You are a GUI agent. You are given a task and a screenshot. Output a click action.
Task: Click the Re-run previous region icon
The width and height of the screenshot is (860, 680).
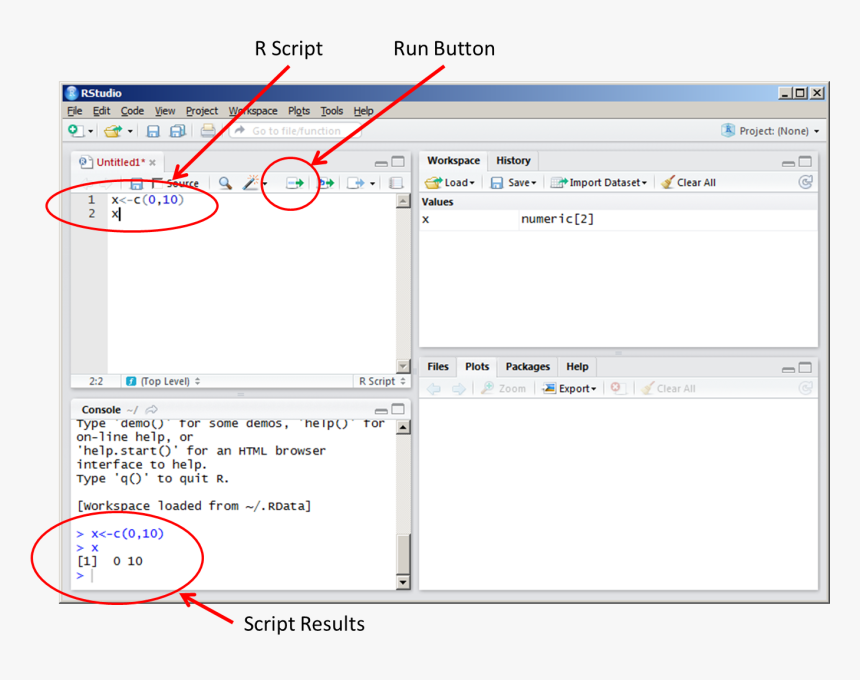tap(327, 183)
